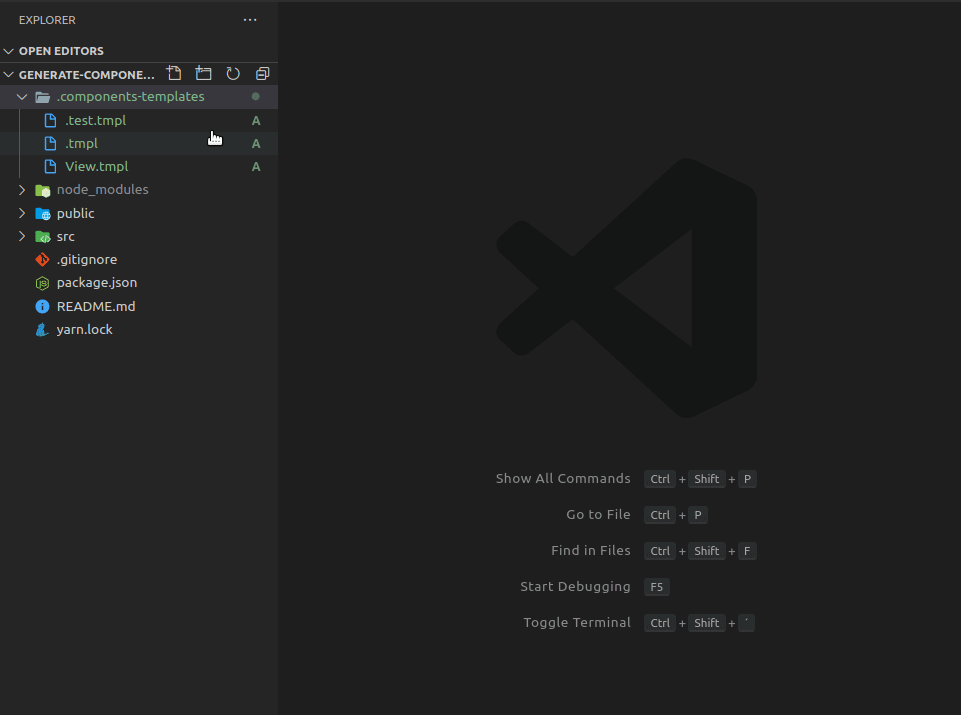Collapse the Open Editors section chevron
This screenshot has width=961, height=715.
[9, 51]
